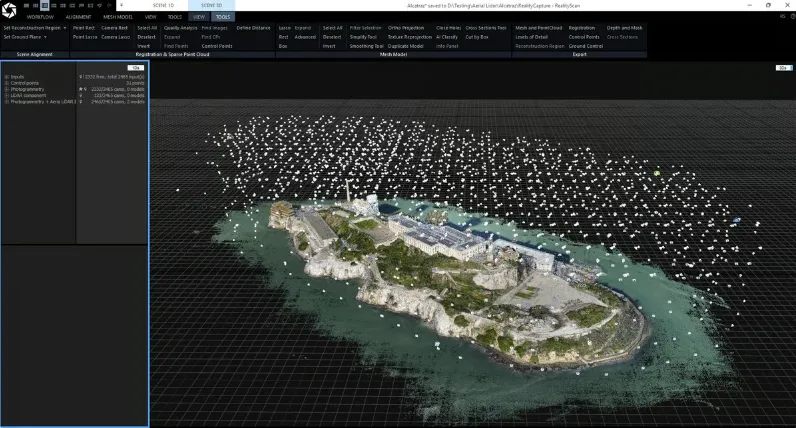The image size is (796, 428).
Task: Click the redo arrow in title bar
Action: click(109, 6)
